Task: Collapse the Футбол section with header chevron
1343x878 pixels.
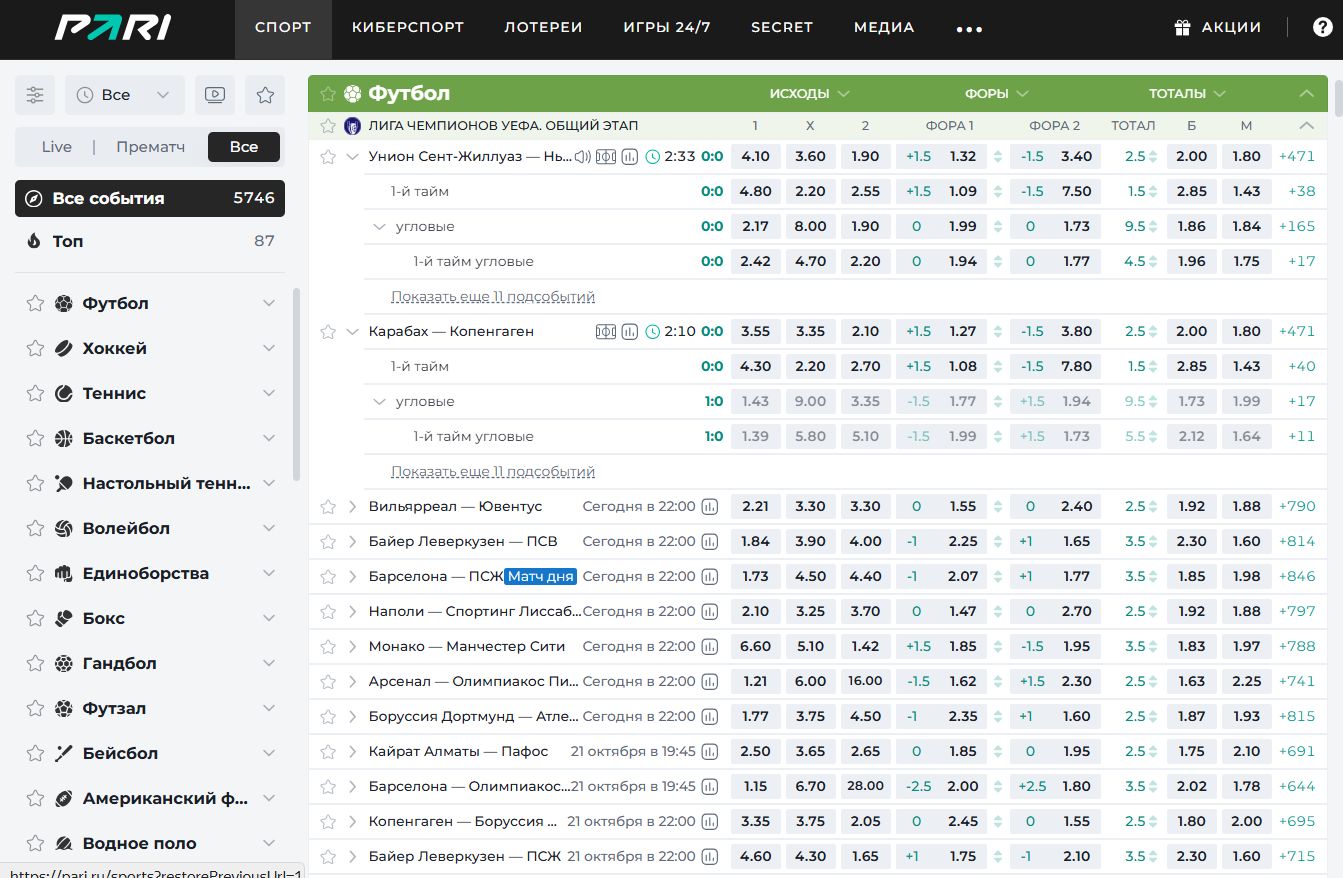Action: coord(1306,94)
